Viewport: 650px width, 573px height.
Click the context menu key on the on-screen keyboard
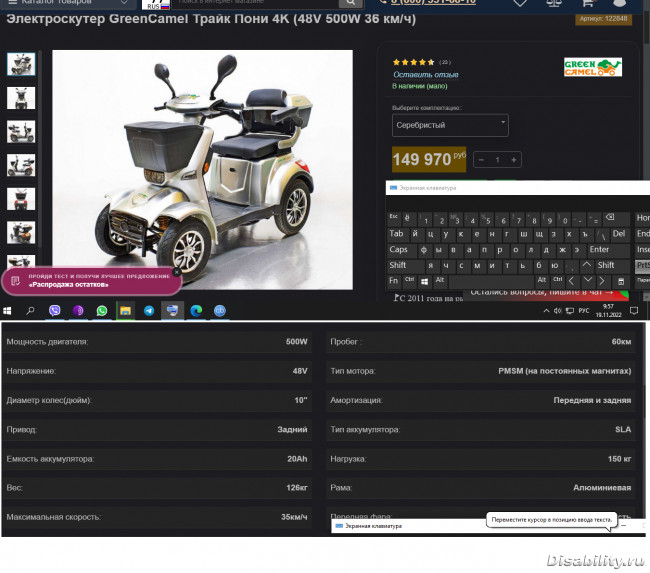[x=621, y=282]
